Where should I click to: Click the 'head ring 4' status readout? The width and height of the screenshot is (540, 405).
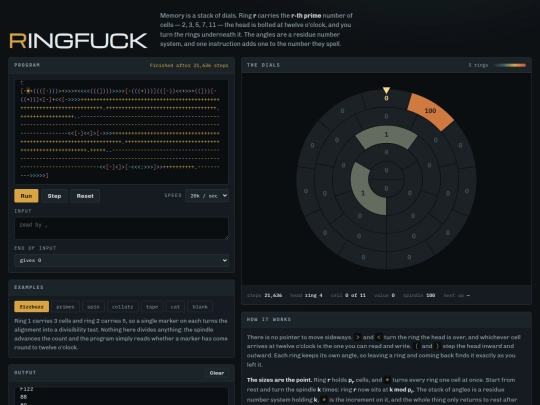306,295
